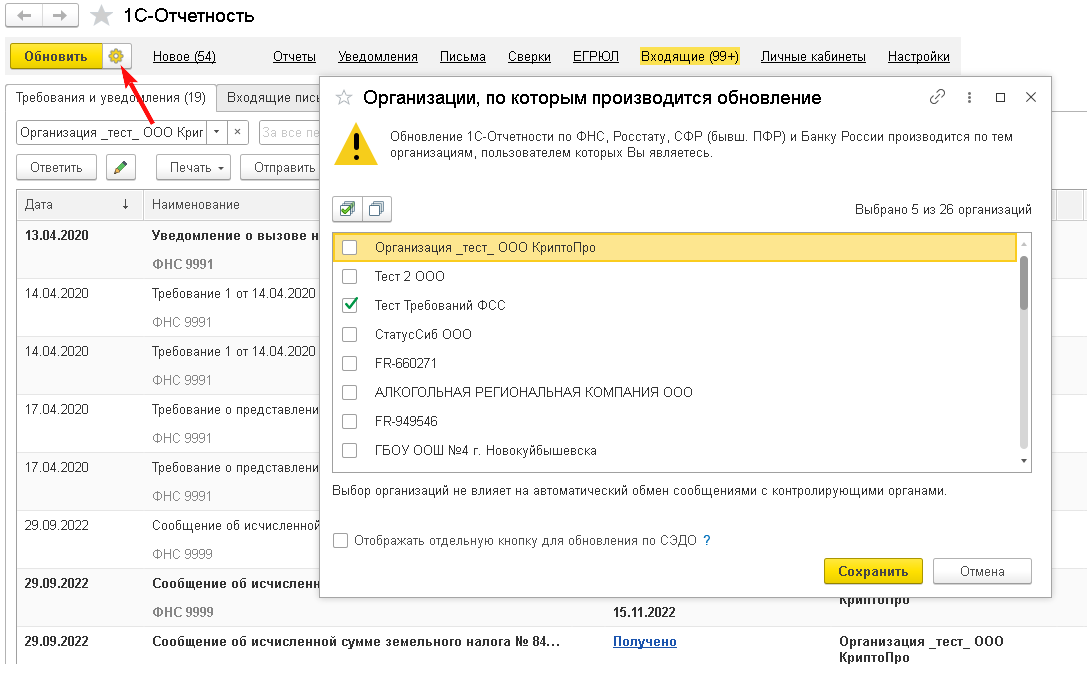Viewport: 1087px width, 684px height.
Task: Open the Входящие (99+) section
Action: click(689, 57)
